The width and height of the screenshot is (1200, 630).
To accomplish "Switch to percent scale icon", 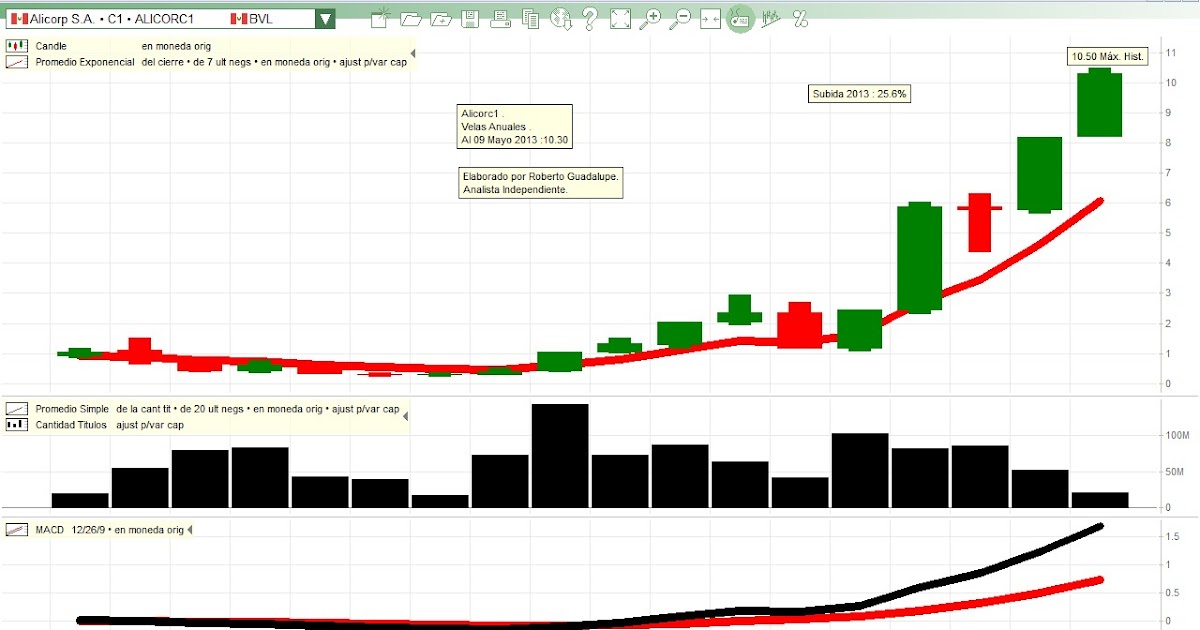I will click(x=800, y=18).
